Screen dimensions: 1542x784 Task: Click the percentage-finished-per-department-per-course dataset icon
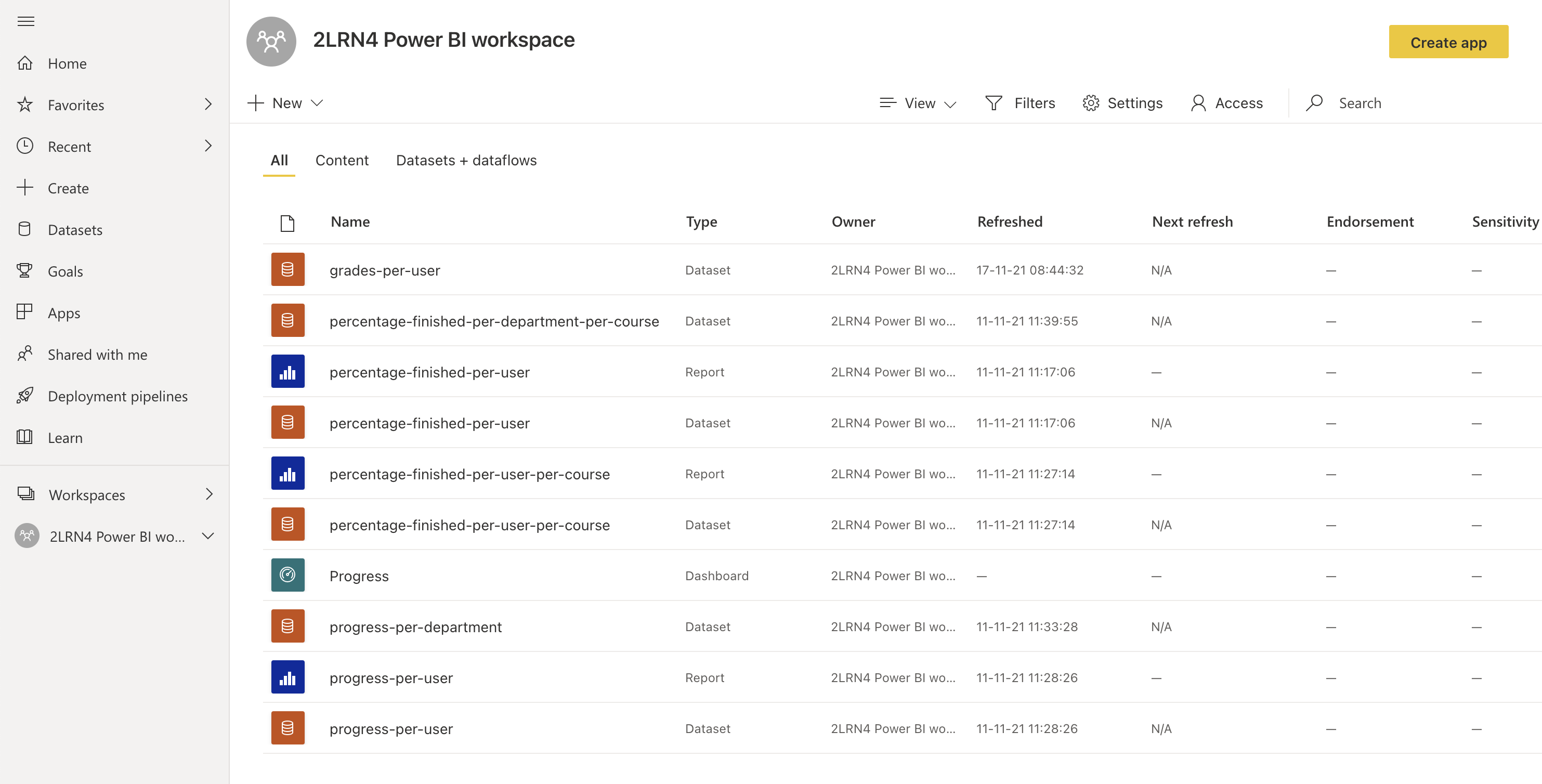point(288,320)
